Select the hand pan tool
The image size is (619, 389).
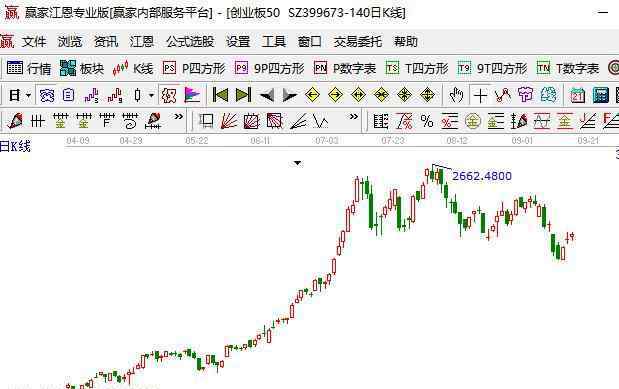coord(456,95)
